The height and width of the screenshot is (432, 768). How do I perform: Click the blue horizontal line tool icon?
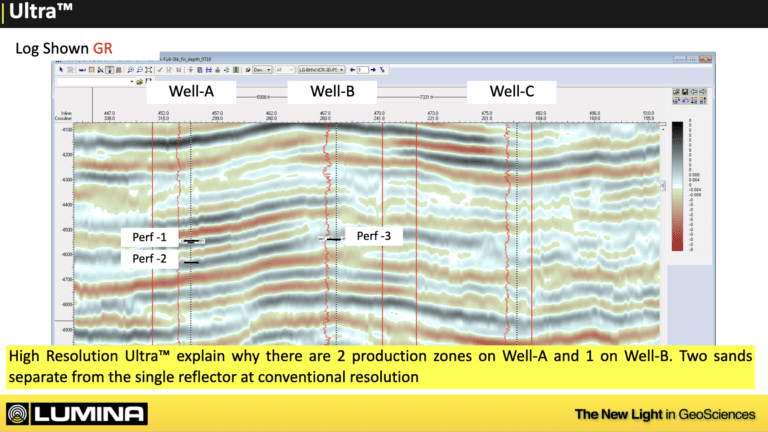click(x=82, y=70)
